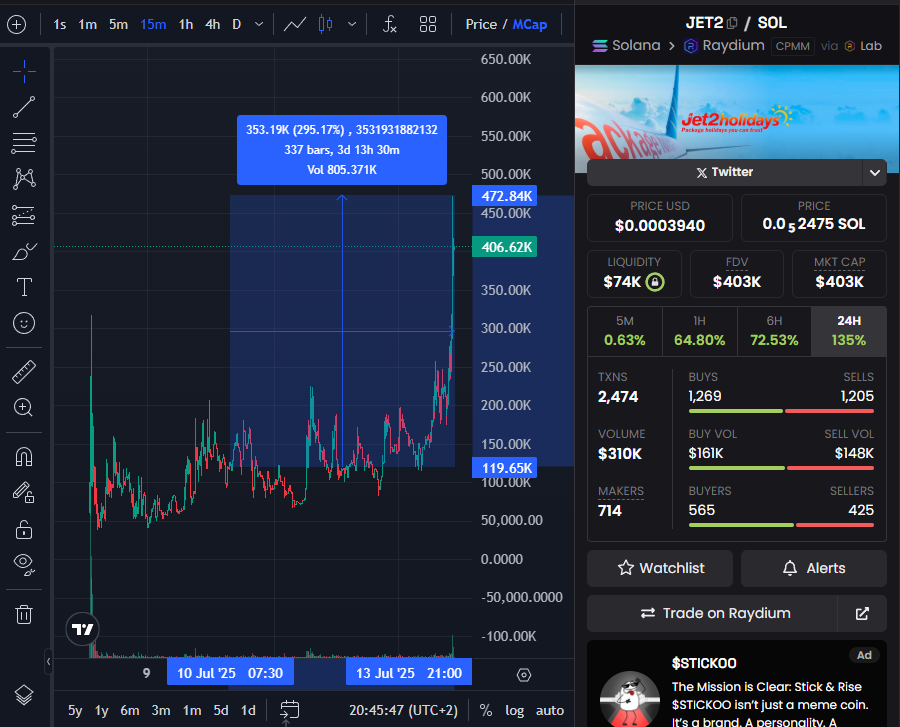Open the forecasting and measurement tools
The width and height of the screenshot is (900, 727).
(24, 215)
